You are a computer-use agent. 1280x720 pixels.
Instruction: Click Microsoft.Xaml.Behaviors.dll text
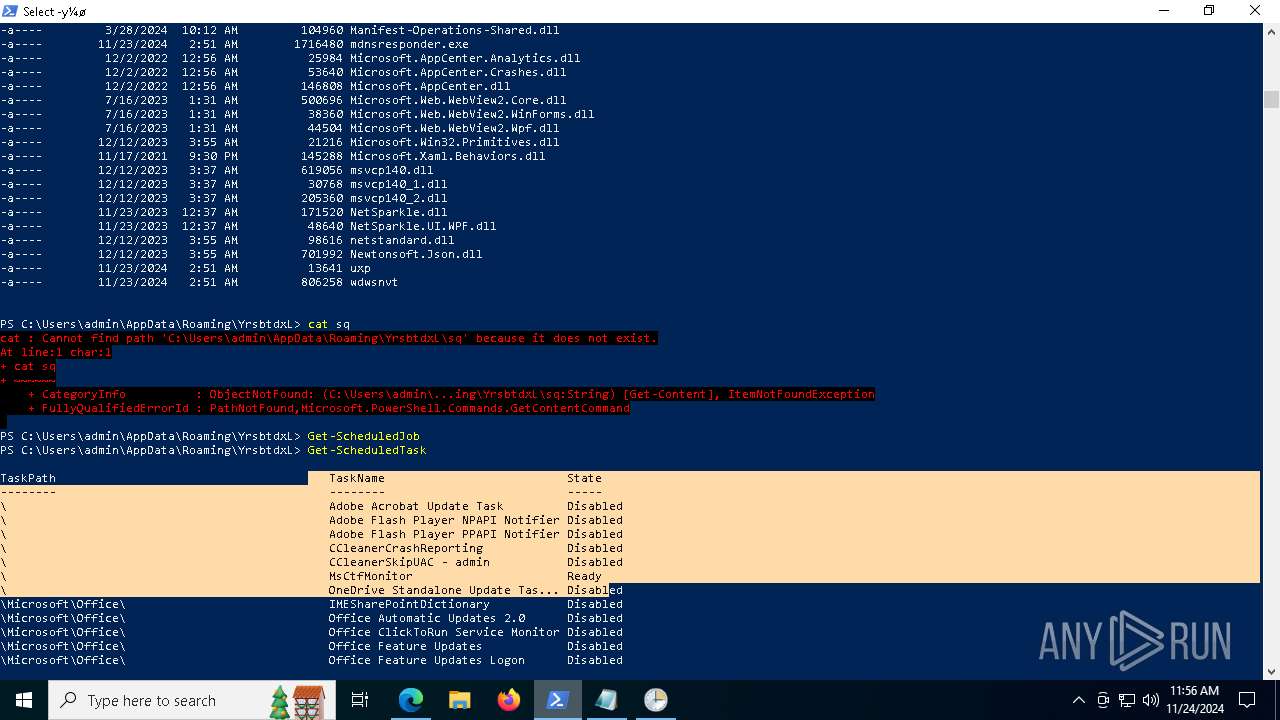(447, 156)
